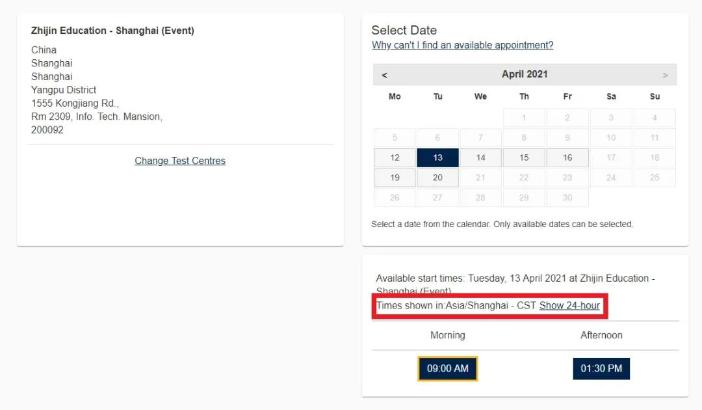Click April 21 on the calendar

pyautogui.click(x=481, y=178)
